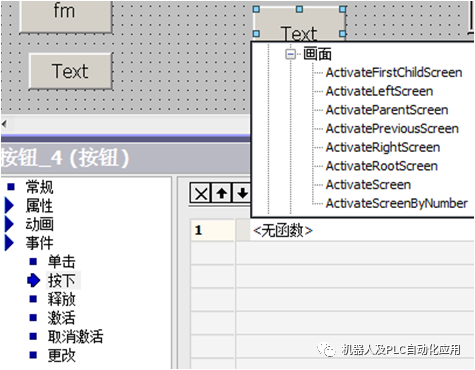Click the 画面 category label

317,54
